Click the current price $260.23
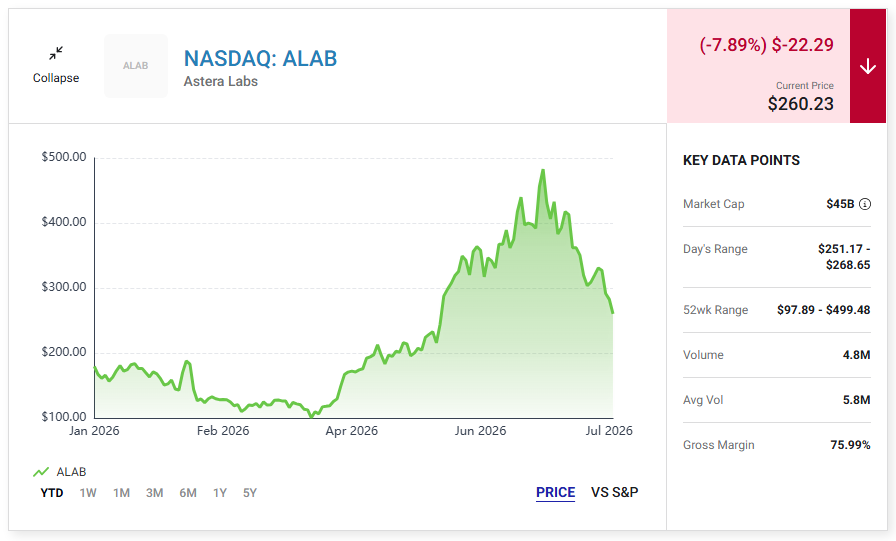 click(x=801, y=104)
